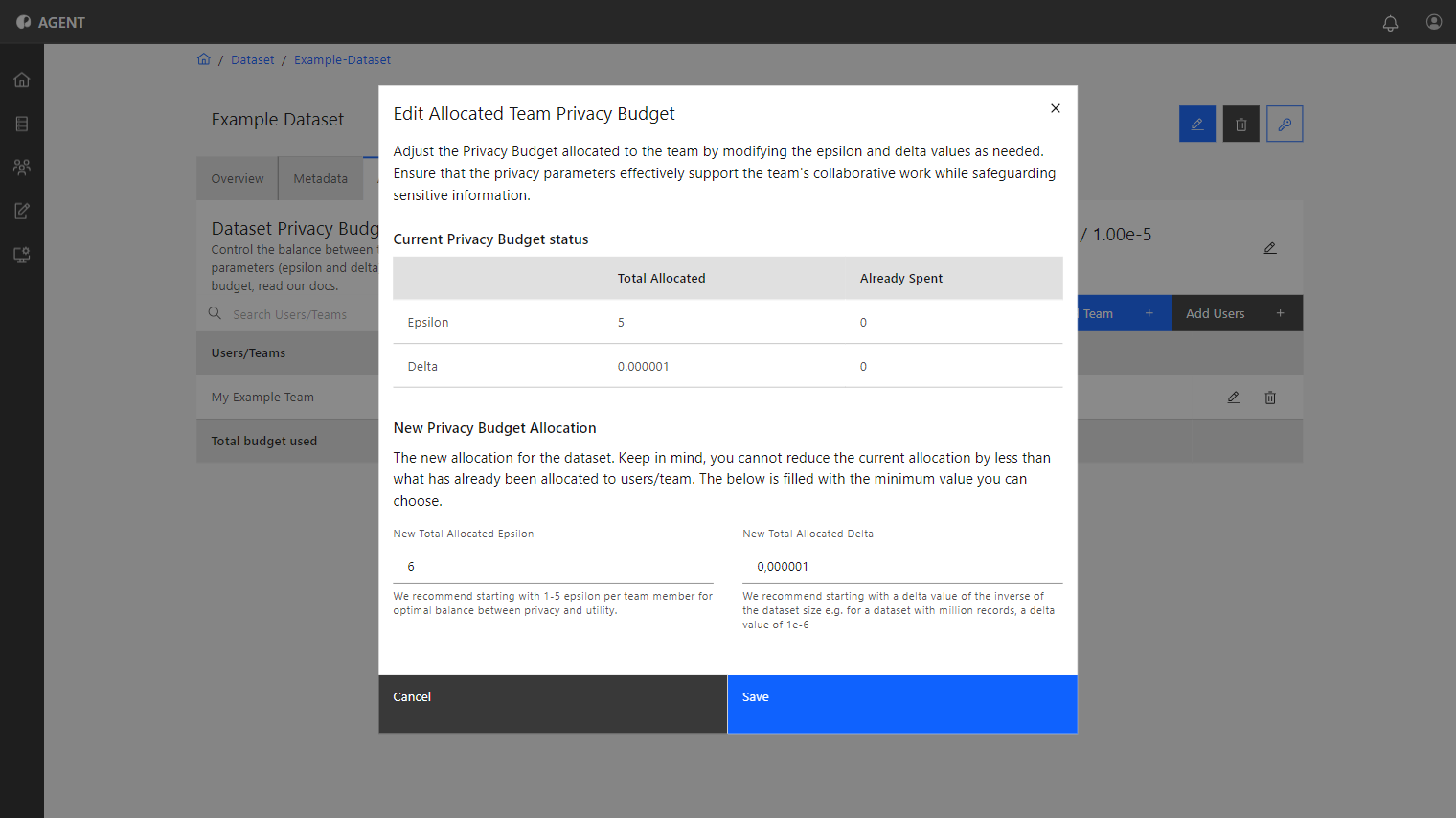1456x818 pixels.
Task: Open the edit note icon in the sidebar
Action: tap(22, 211)
